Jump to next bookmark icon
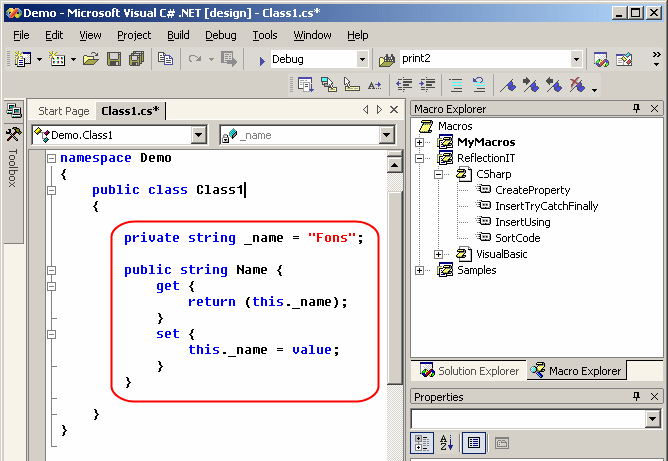The height and width of the screenshot is (461, 668). click(x=531, y=85)
